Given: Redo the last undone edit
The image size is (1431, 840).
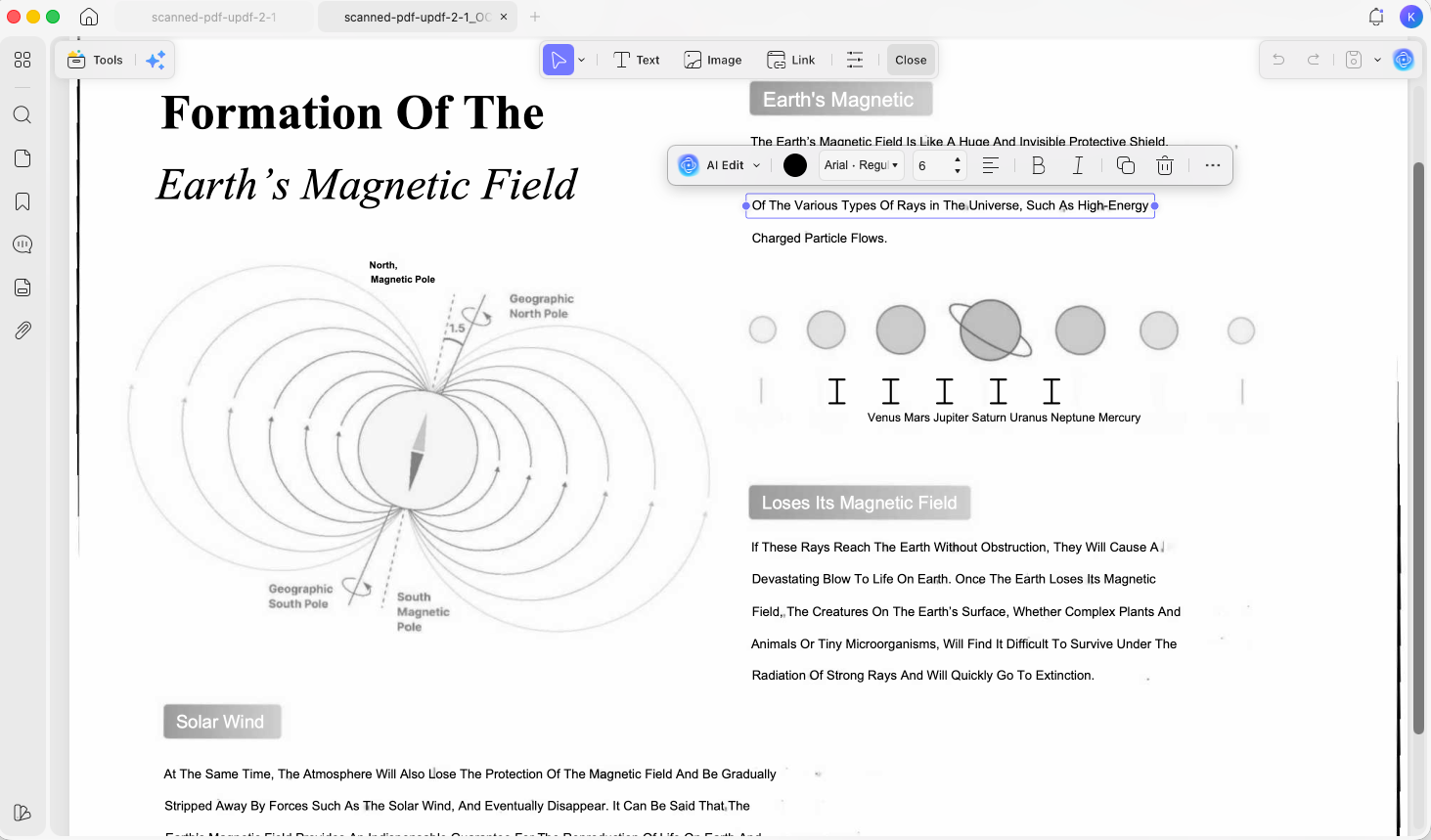Looking at the screenshot, I should click(1314, 60).
